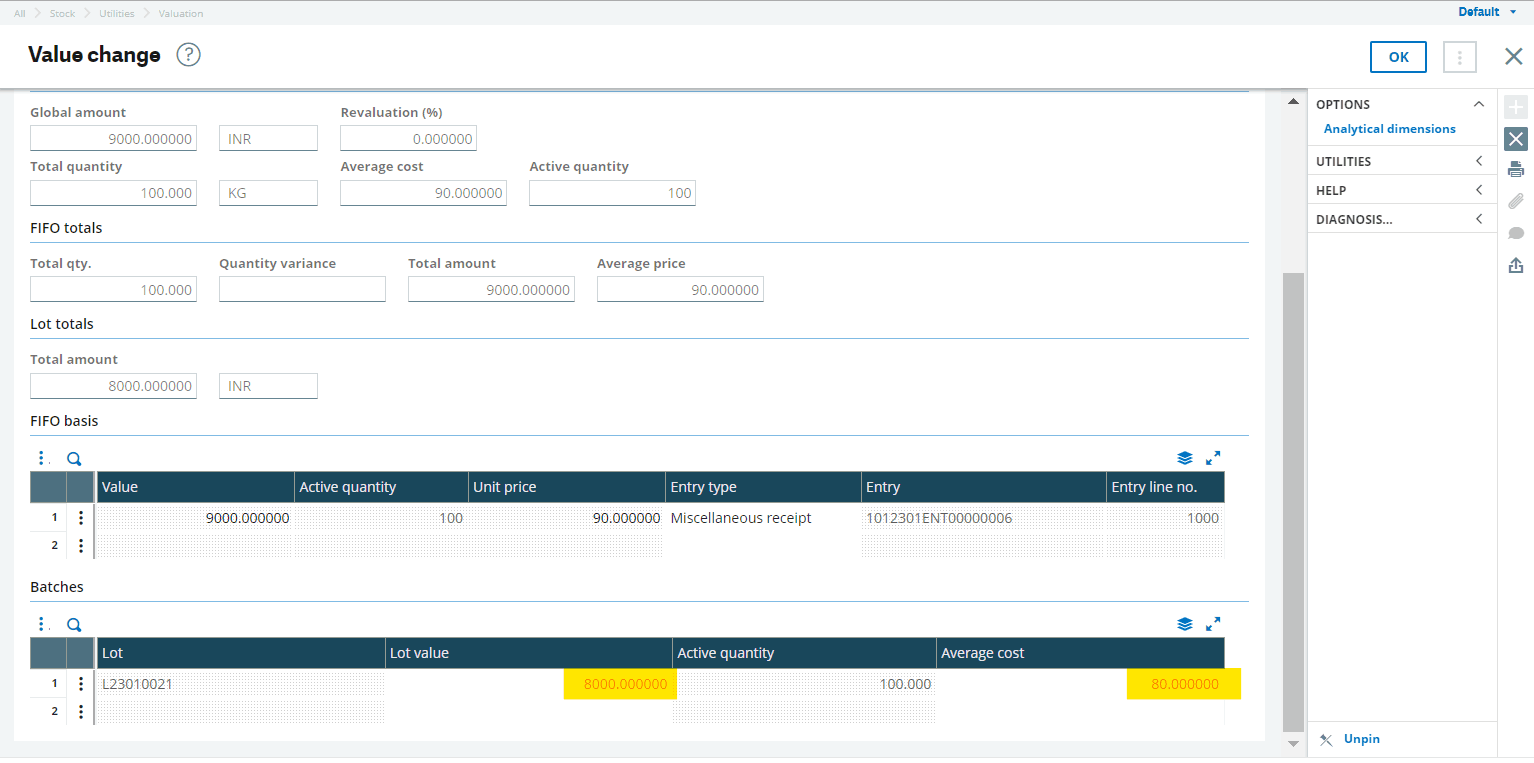Screen dimensions: 1534x763
Task: Open the row 1 actions menu in Batches
Action: 81,685
